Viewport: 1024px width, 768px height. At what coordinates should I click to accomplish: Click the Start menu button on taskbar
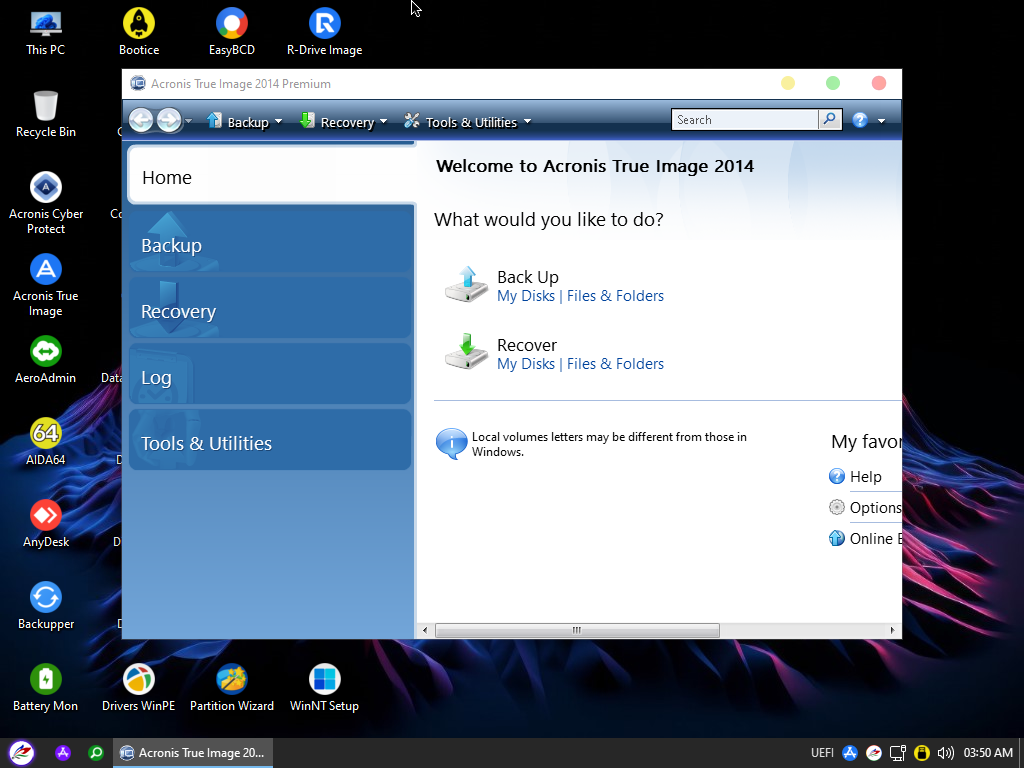point(21,753)
